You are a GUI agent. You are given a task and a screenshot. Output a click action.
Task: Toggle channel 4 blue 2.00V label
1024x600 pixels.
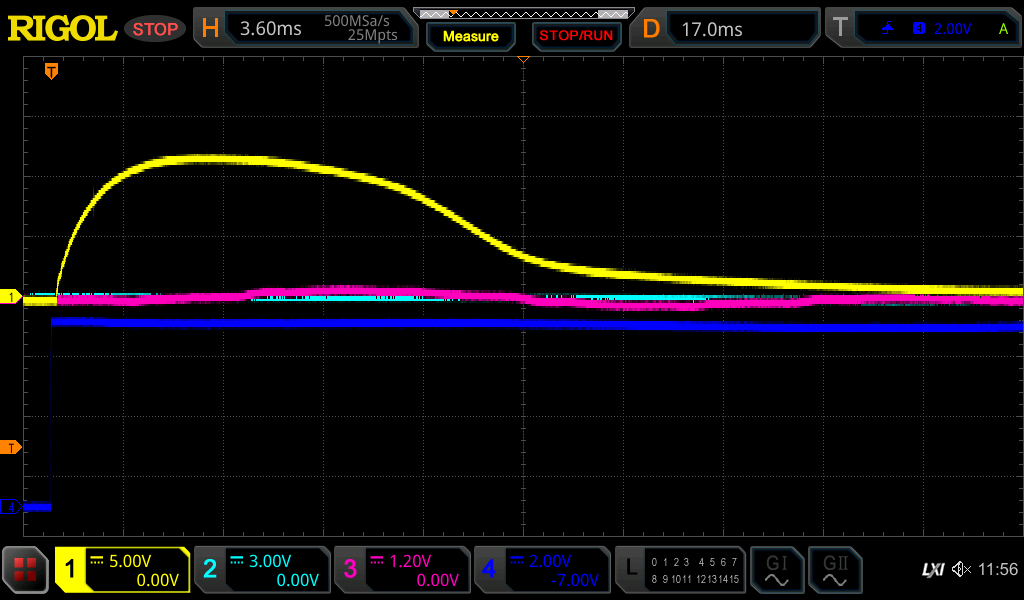541,570
